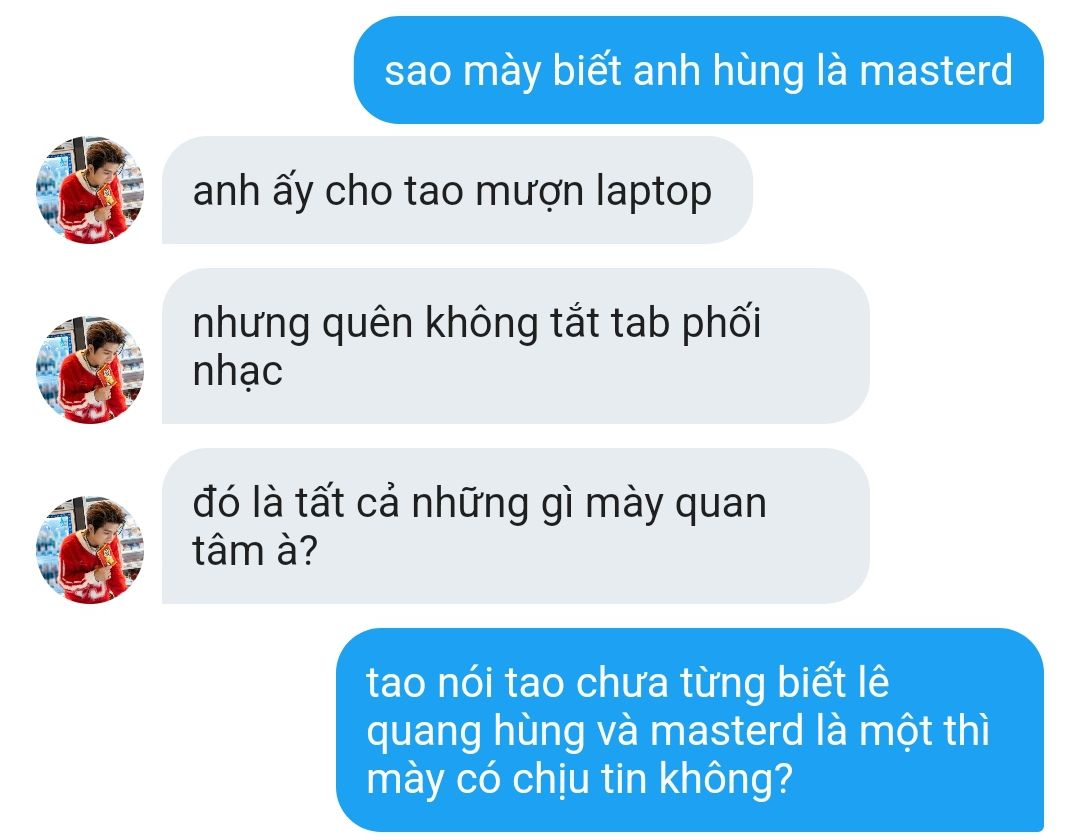Select 'anh ấy' at start of first reply
This screenshot has width=1080, height=840.
(x=253, y=193)
